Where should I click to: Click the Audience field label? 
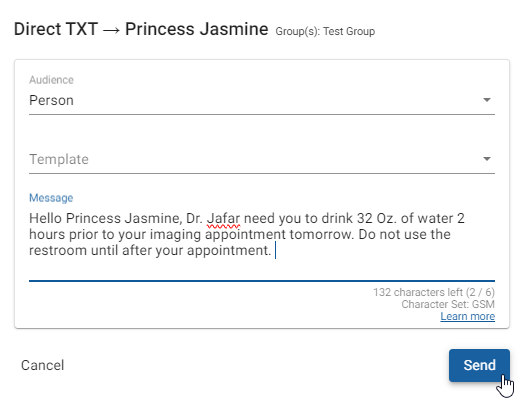(x=51, y=80)
